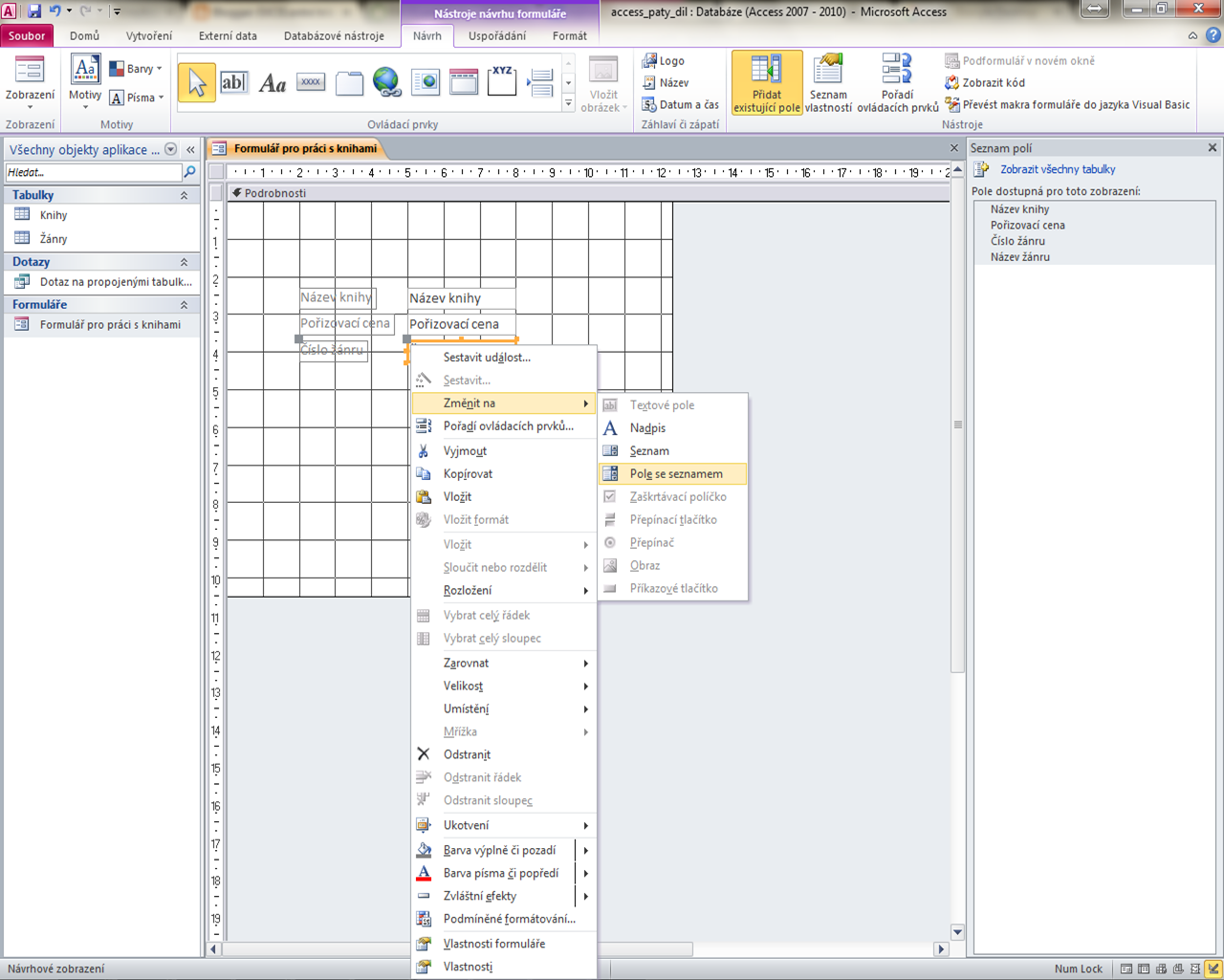
Task: Choose Odstranit in the context menu
Action: [504, 754]
